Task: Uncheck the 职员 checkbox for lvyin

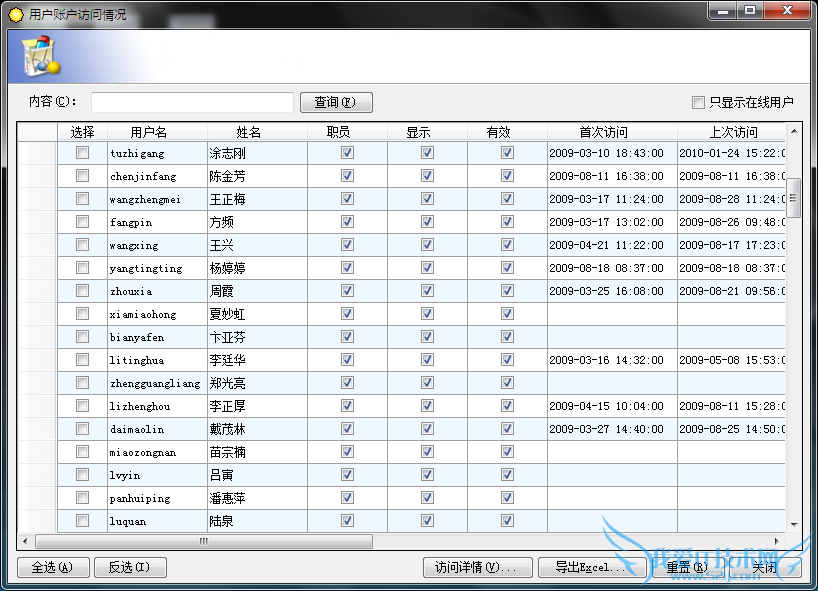Action: 347,475
